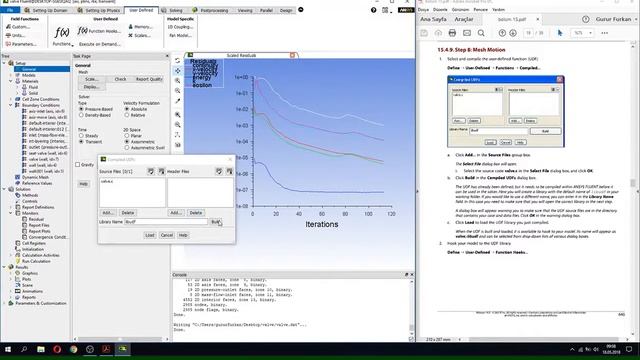
Task: Click the Library Name input field
Action: tap(166, 222)
